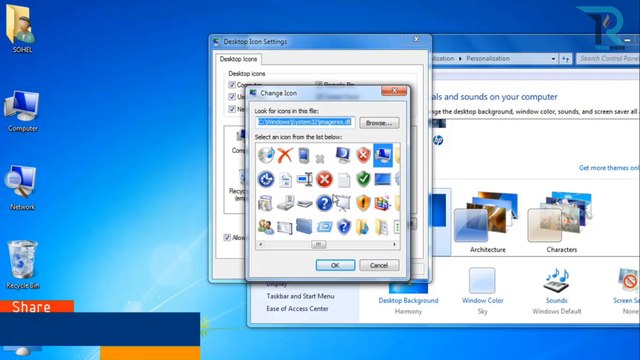Pick the orange shield warning icon
The image size is (640, 360).
(363, 203)
